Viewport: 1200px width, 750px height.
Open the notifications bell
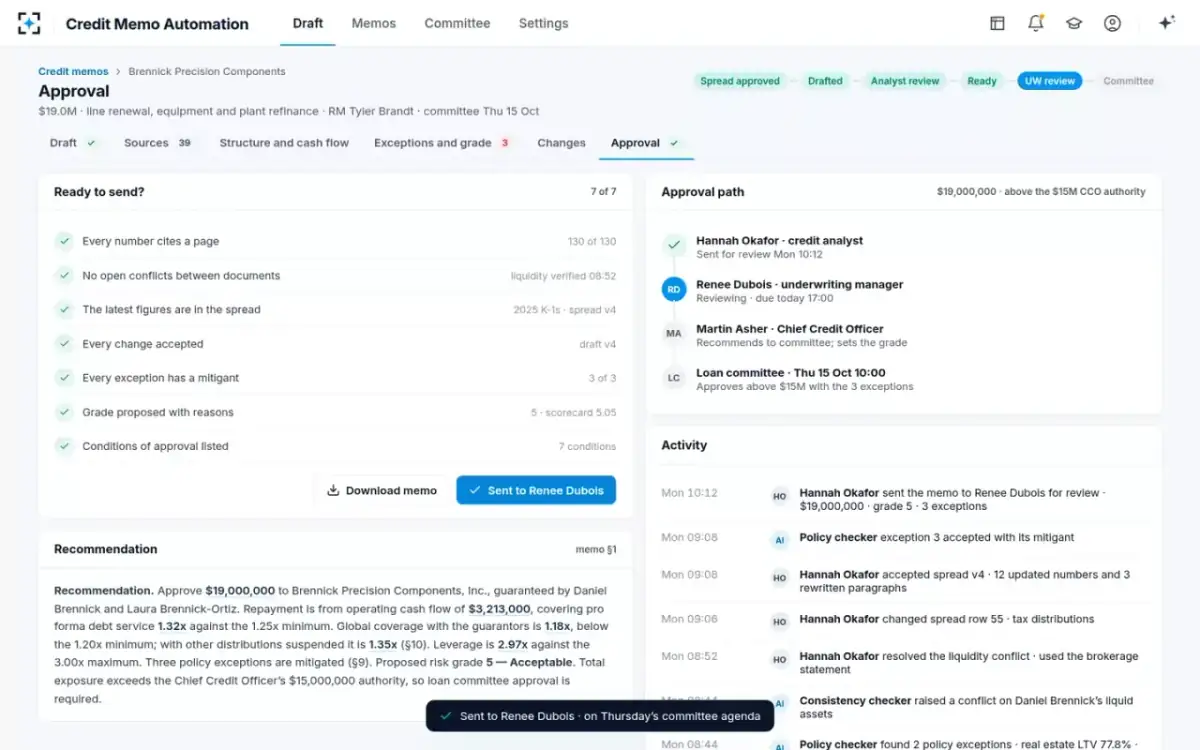(1036, 23)
